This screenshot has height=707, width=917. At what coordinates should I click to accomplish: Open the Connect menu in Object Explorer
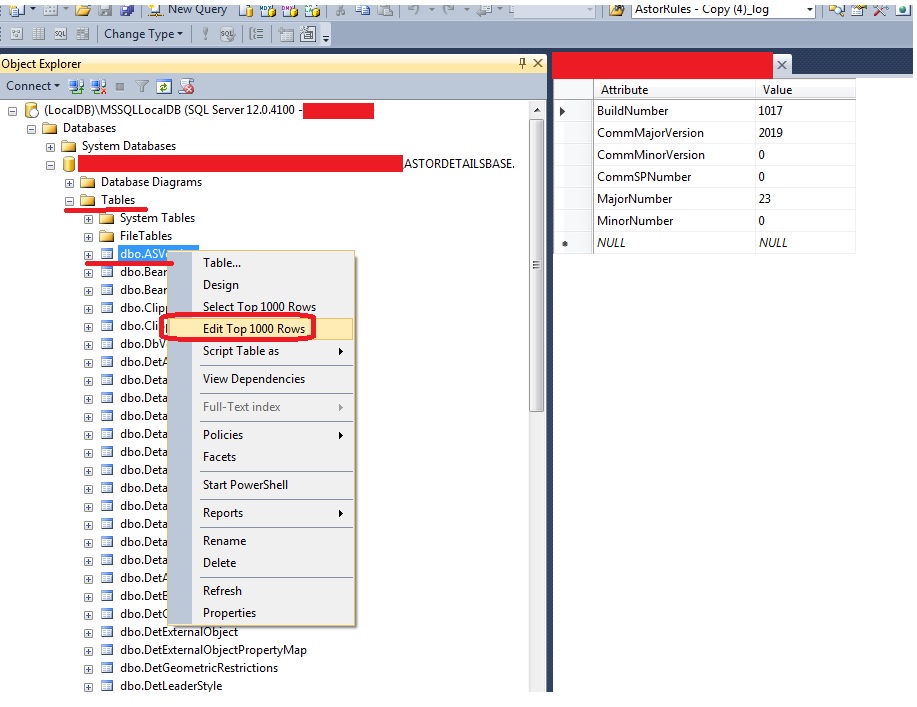31,86
